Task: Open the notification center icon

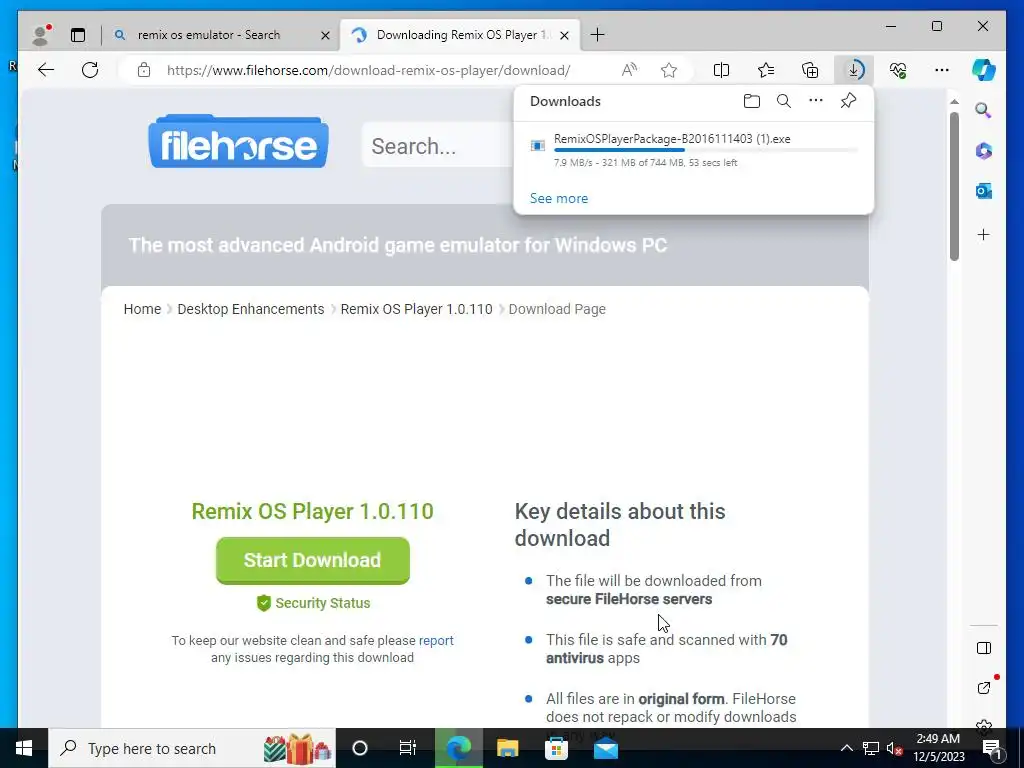Action: (x=991, y=748)
